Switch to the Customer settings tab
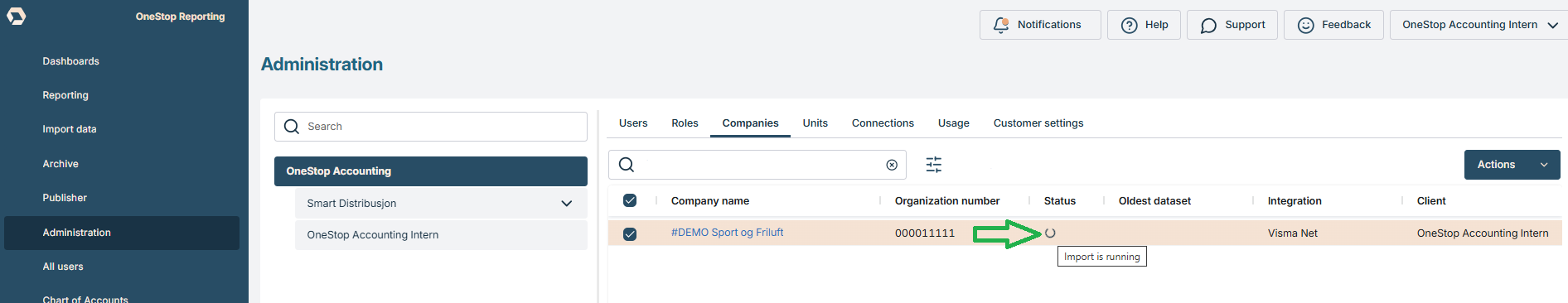 point(1038,123)
